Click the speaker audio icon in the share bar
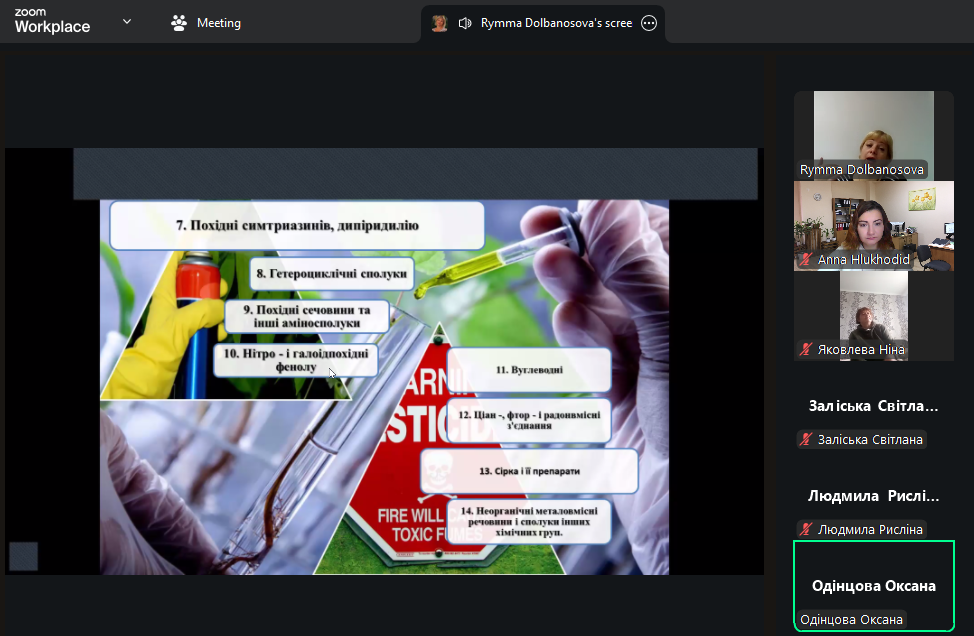Viewport: 974px width, 636px height. pos(465,23)
